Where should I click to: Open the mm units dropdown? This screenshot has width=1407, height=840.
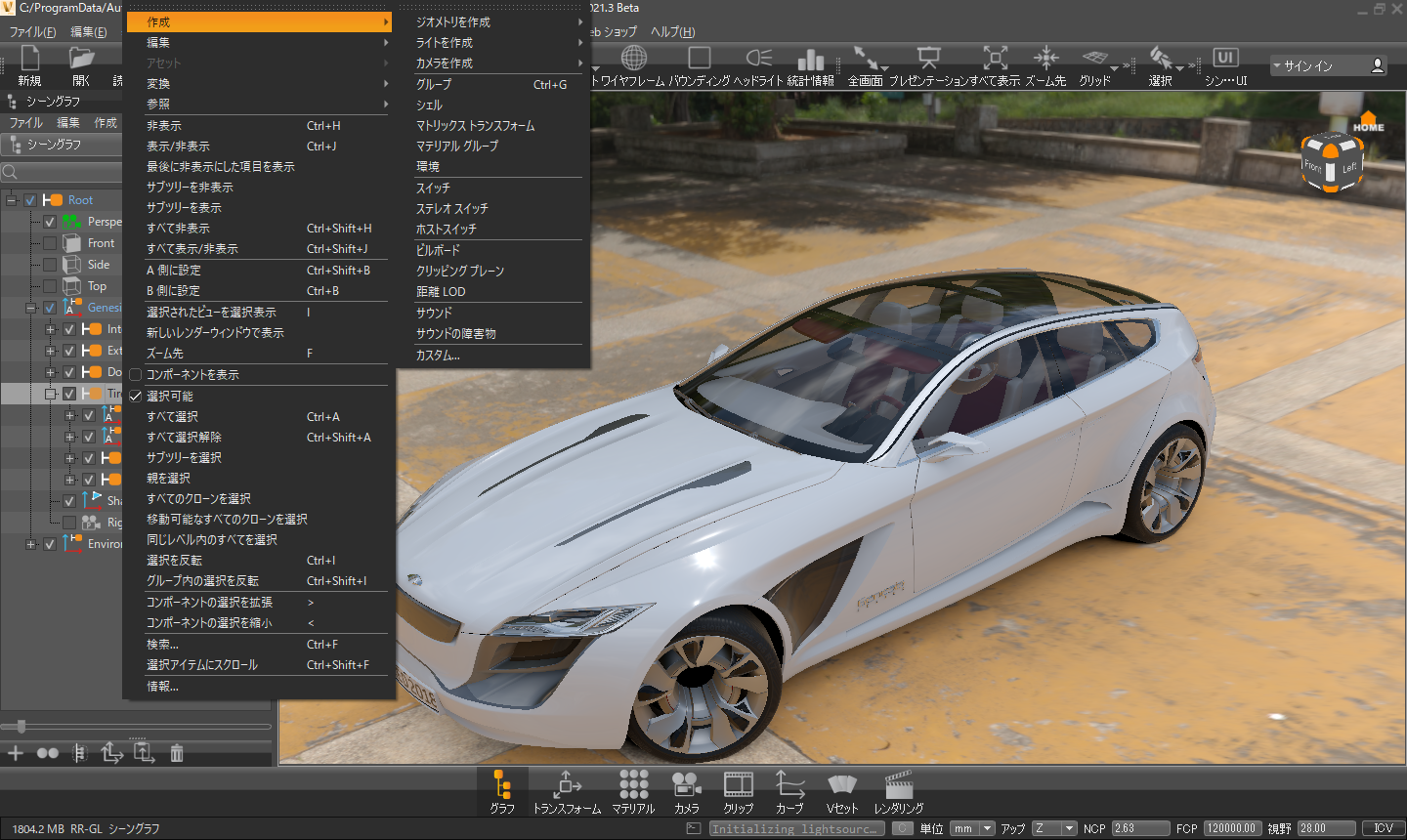pyautogui.click(x=973, y=828)
